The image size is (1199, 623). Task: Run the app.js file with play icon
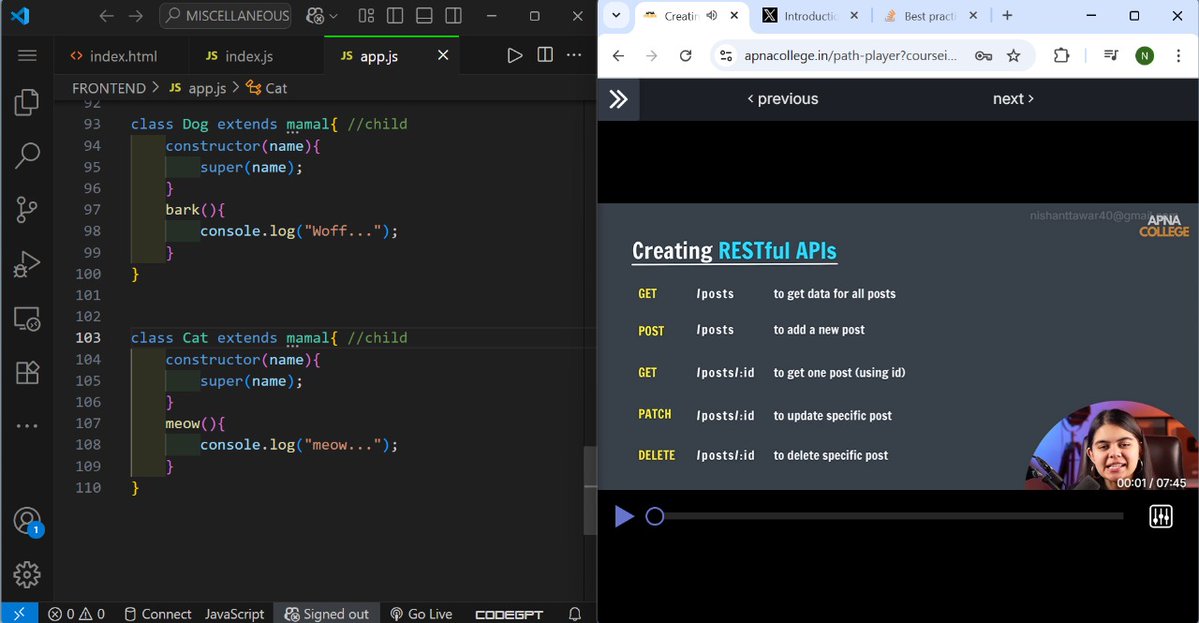515,55
